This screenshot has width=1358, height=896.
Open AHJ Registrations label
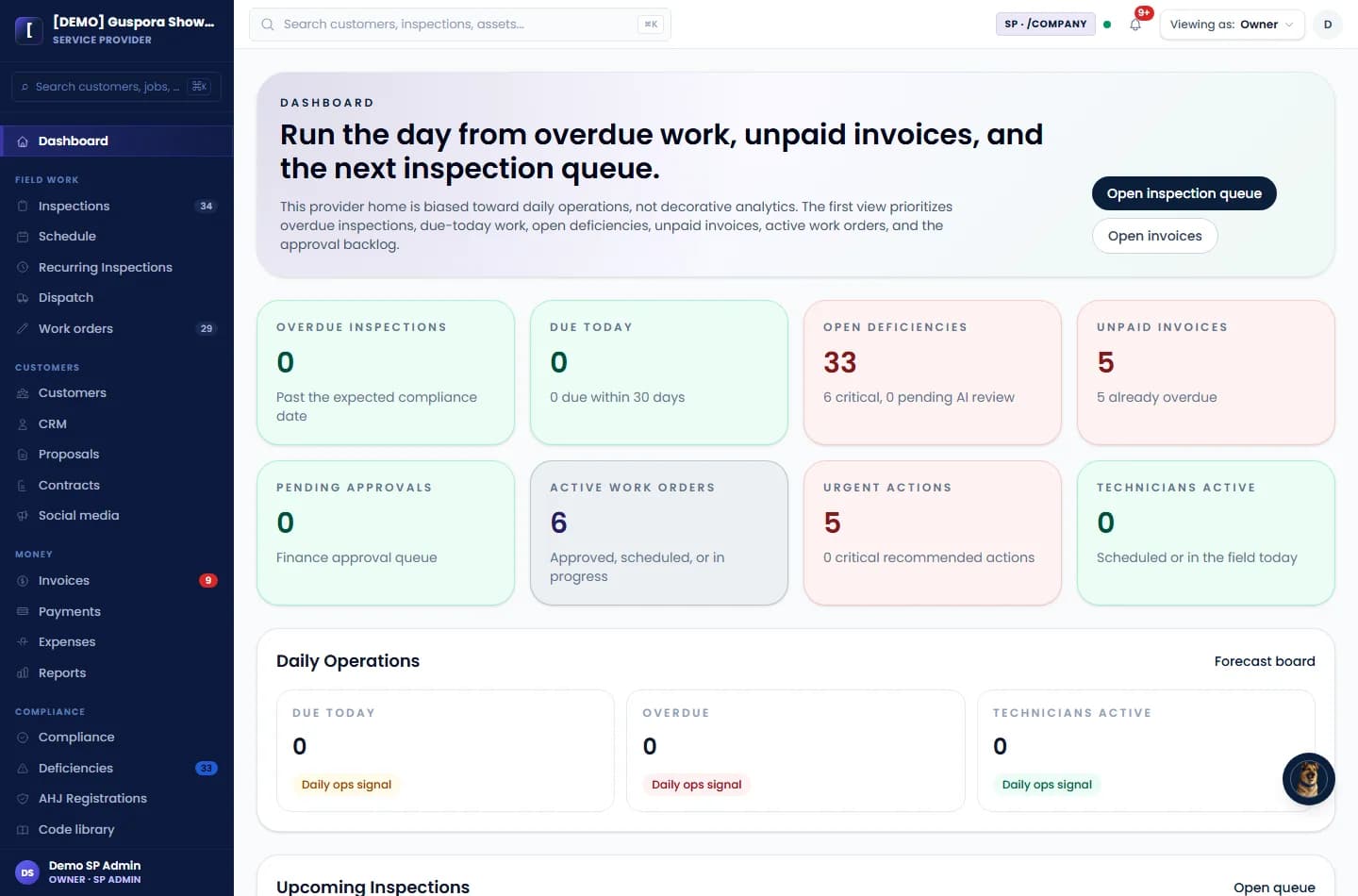click(x=92, y=799)
